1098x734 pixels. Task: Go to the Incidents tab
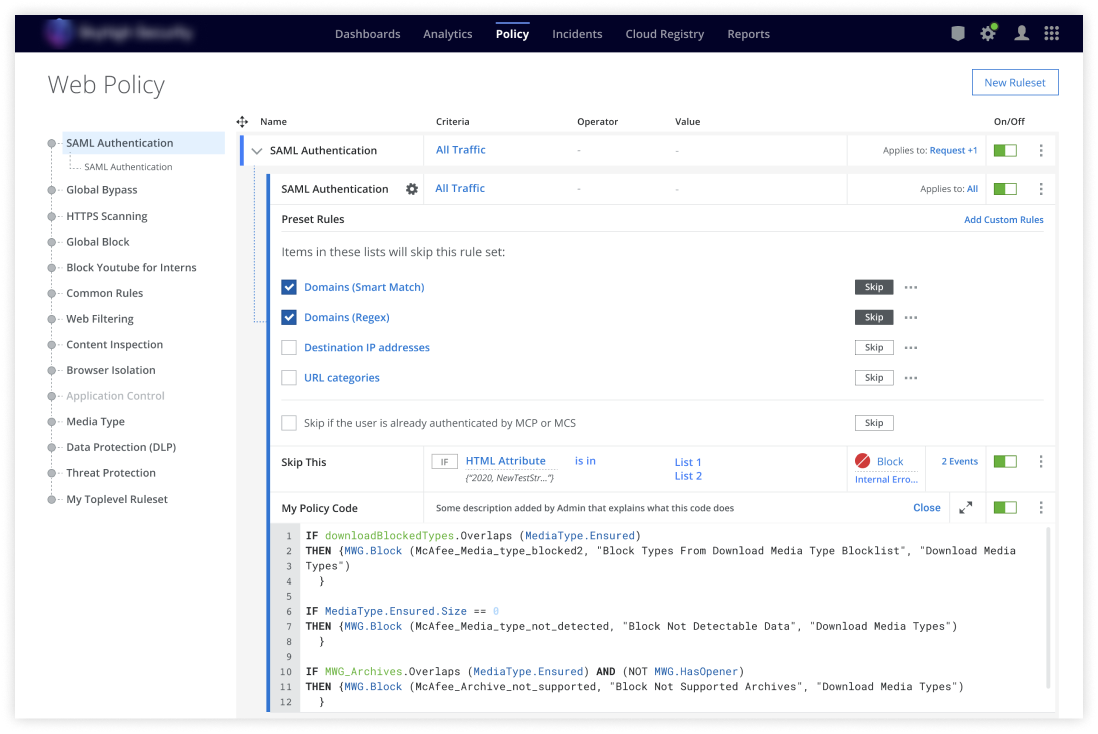coord(577,34)
